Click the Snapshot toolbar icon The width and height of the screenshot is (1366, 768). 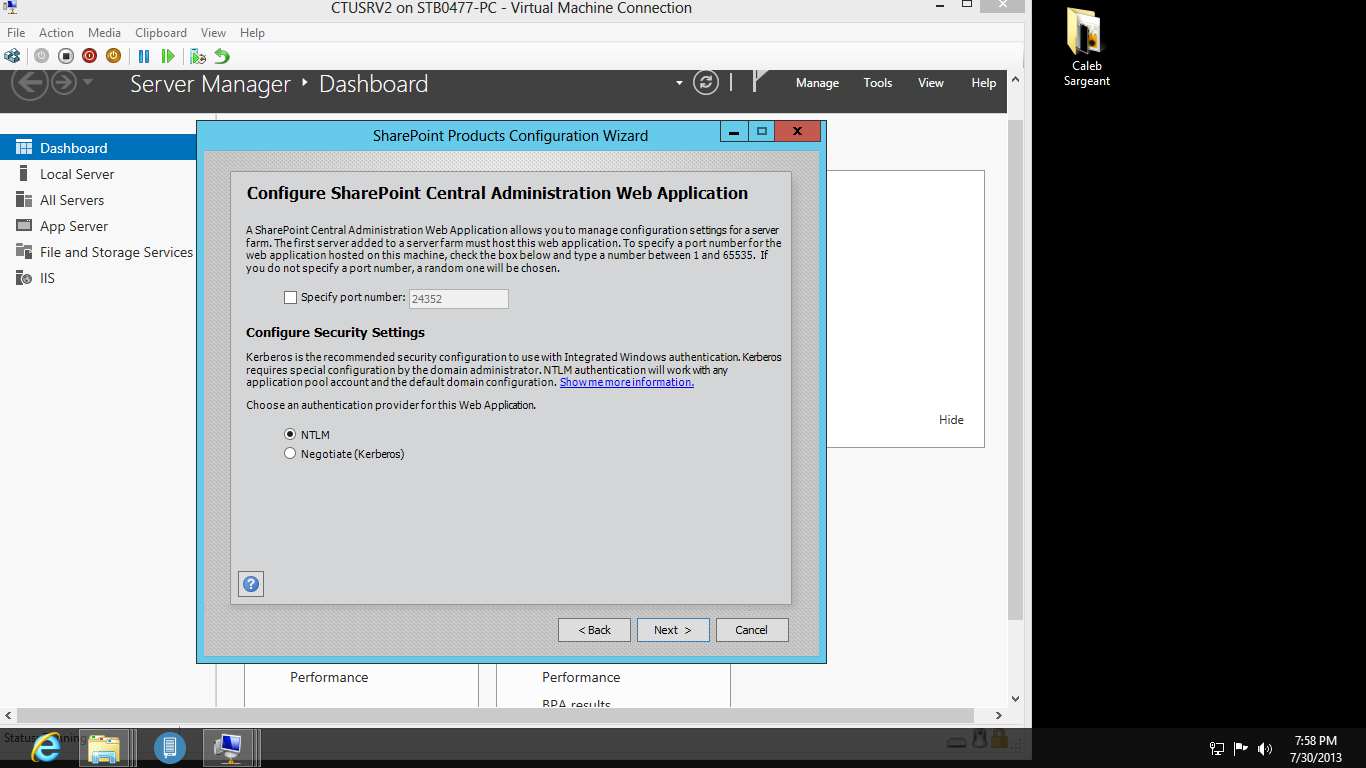point(198,56)
